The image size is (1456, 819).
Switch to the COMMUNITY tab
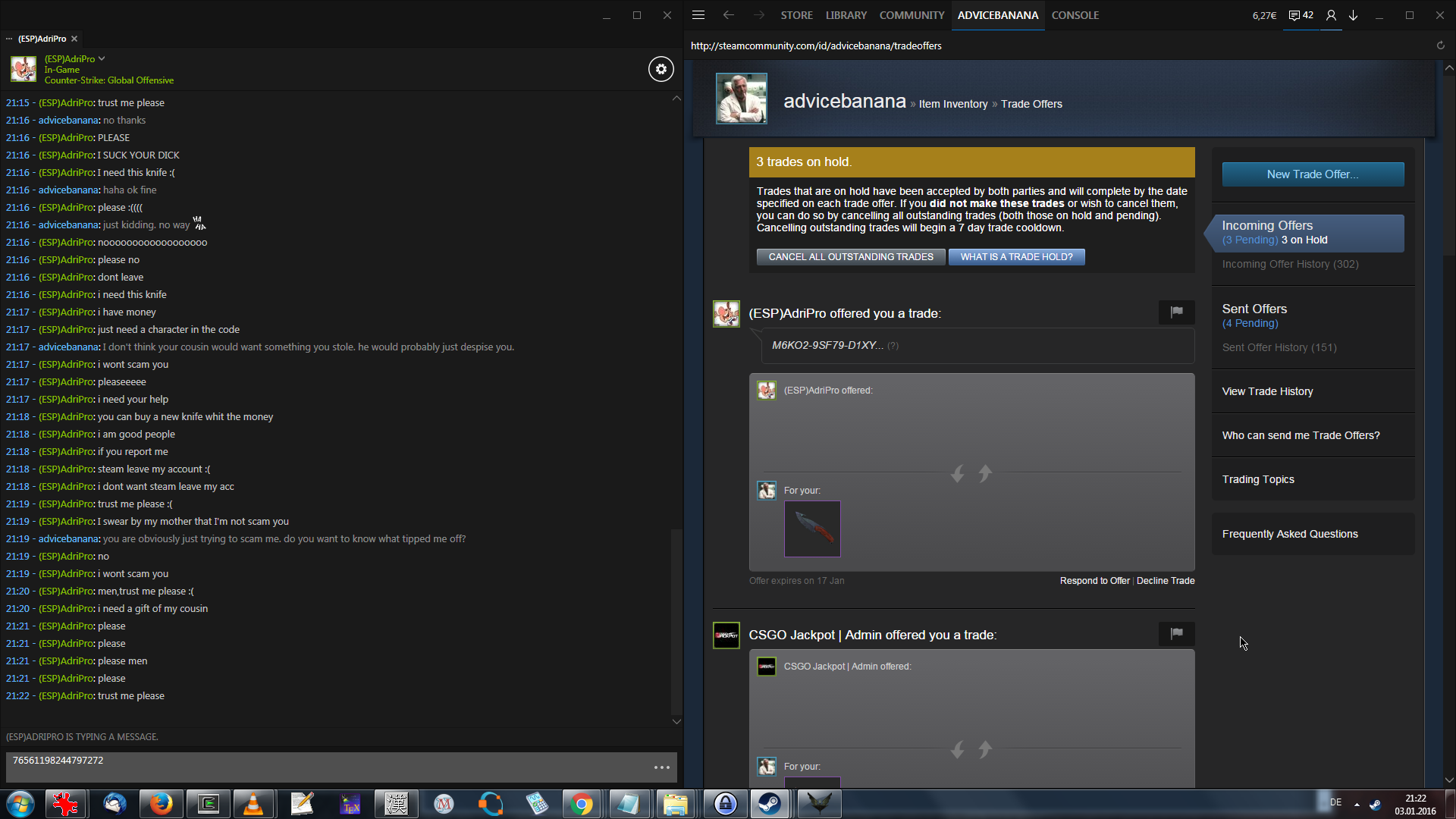click(x=912, y=15)
